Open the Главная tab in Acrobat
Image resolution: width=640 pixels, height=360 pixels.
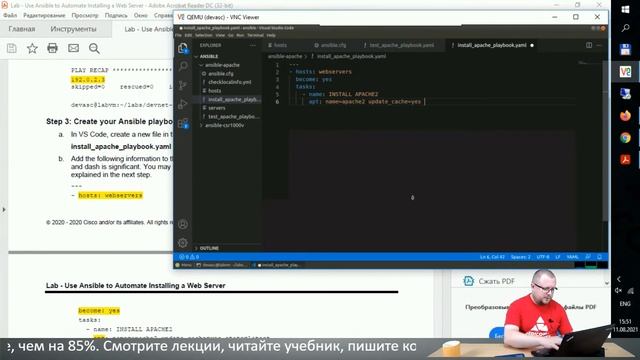[x=22, y=29]
